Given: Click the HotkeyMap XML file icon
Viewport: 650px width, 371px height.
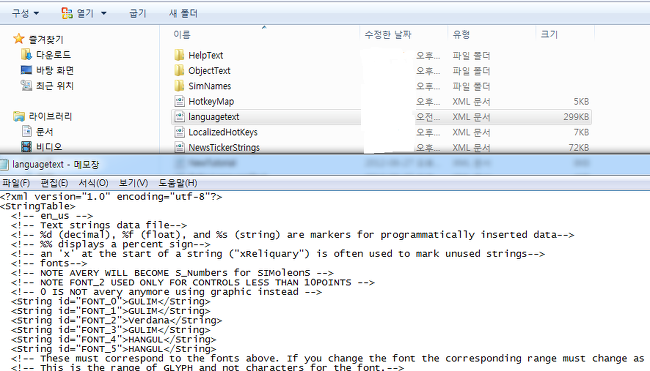Looking at the screenshot, I should (179, 101).
